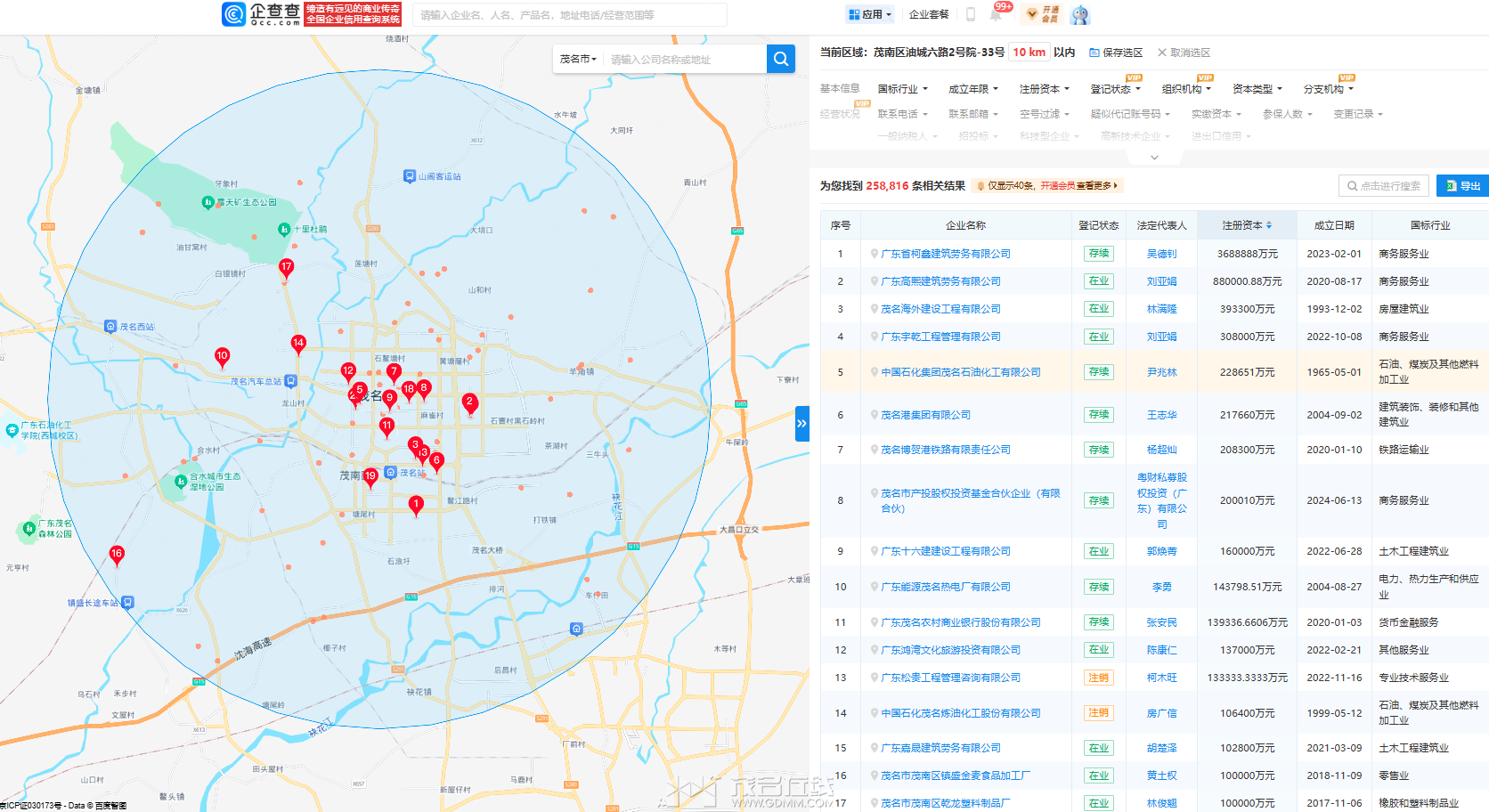Open the 企业套餐 menu item
The height and width of the screenshot is (812, 1489).
point(928,14)
